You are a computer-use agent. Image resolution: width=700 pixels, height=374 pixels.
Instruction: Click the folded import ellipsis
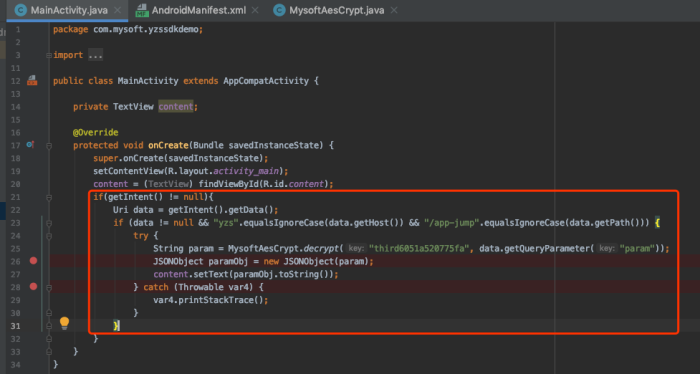click(x=95, y=55)
